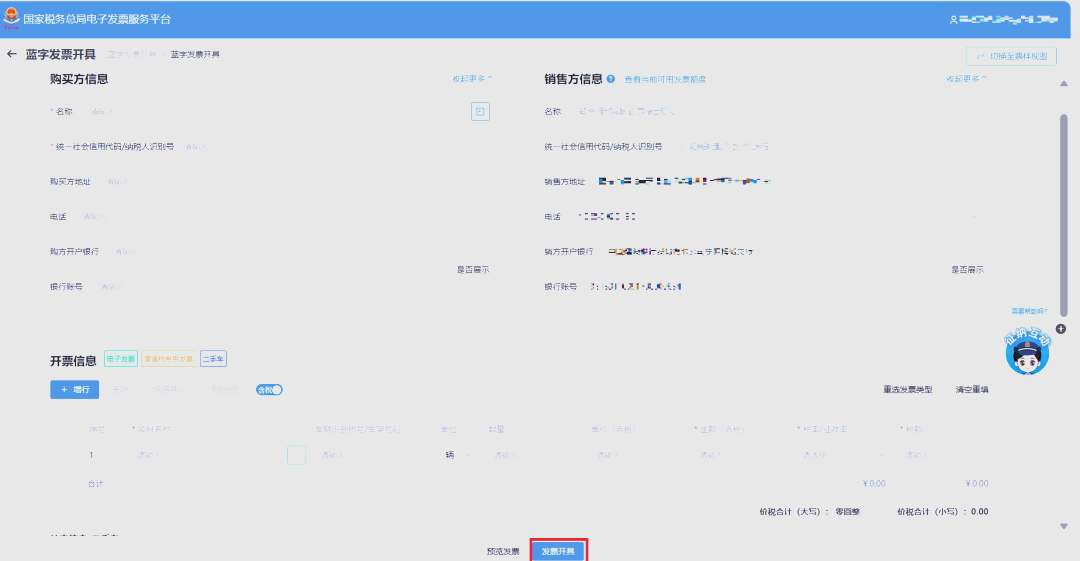Viewport: 1080px width, 561px height.
Task: Open 查看当前可用发票额度 link
Action: [665, 79]
